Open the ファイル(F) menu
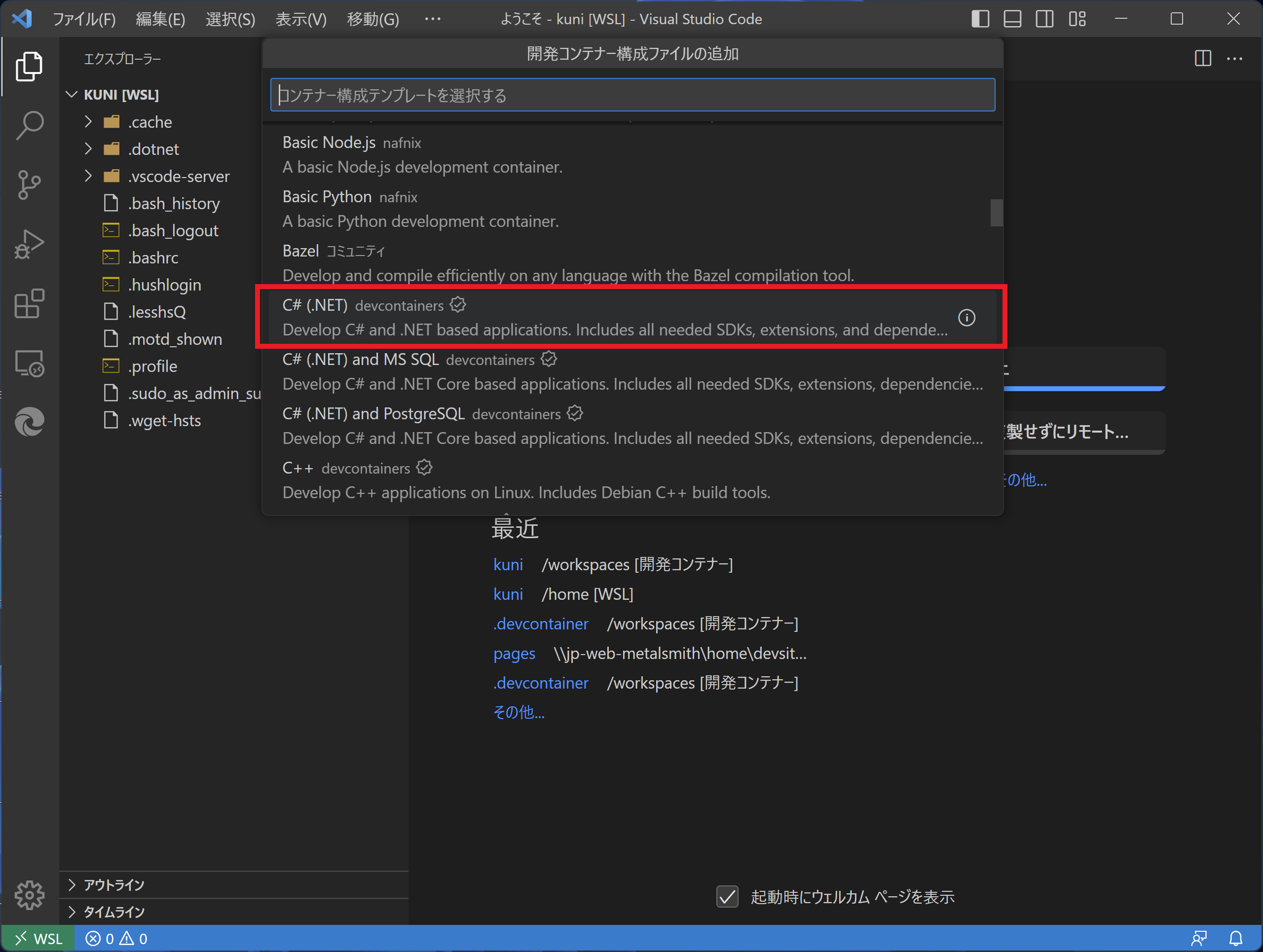 84,19
